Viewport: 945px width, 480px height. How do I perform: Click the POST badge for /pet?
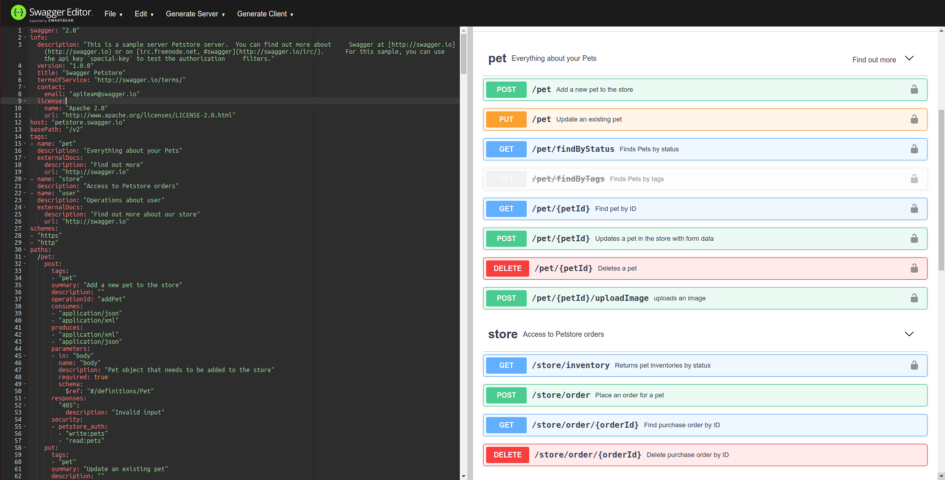pos(506,89)
